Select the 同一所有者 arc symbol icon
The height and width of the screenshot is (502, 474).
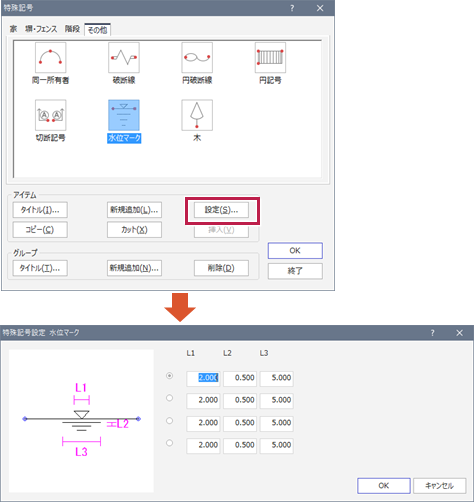coord(51,57)
